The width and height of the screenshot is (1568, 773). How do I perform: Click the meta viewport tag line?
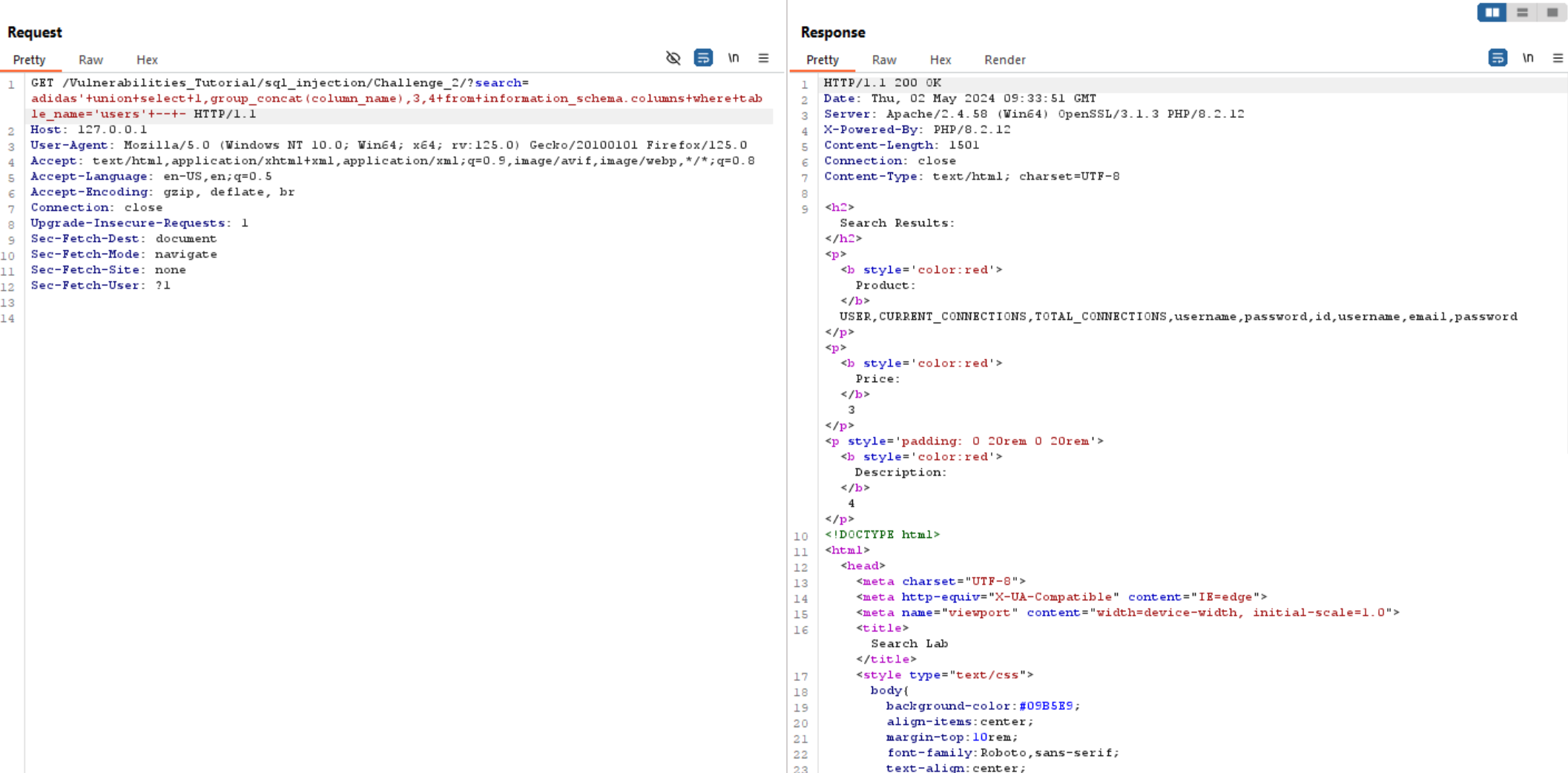pos(1128,612)
